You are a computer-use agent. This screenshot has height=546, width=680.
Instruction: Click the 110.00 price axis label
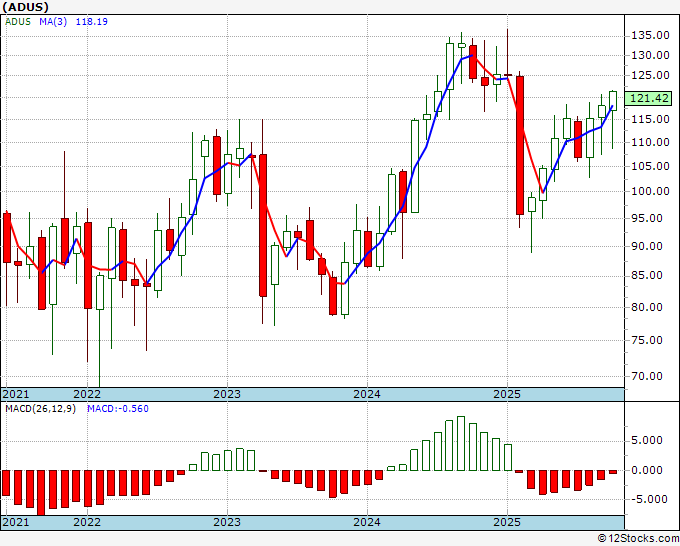[650, 142]
